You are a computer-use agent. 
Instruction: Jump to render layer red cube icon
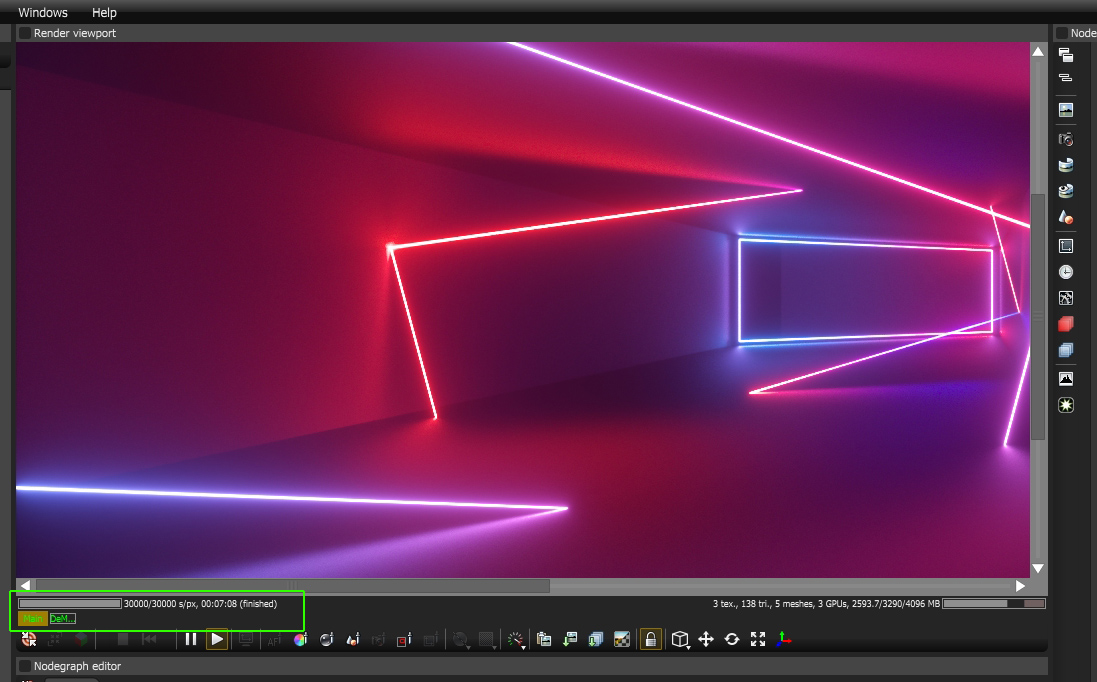pos(1066,324)
